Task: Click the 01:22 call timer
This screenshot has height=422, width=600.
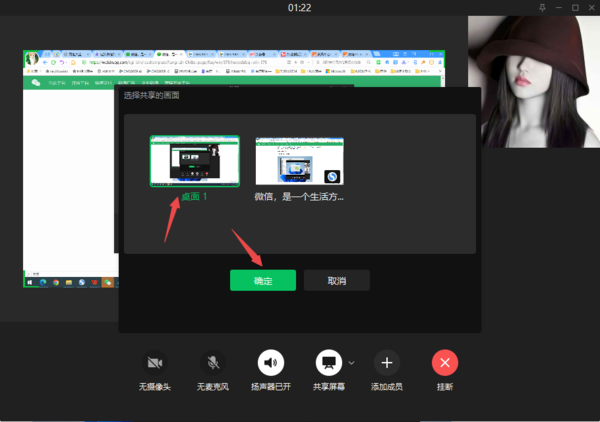Action: (x=299, y=8)
